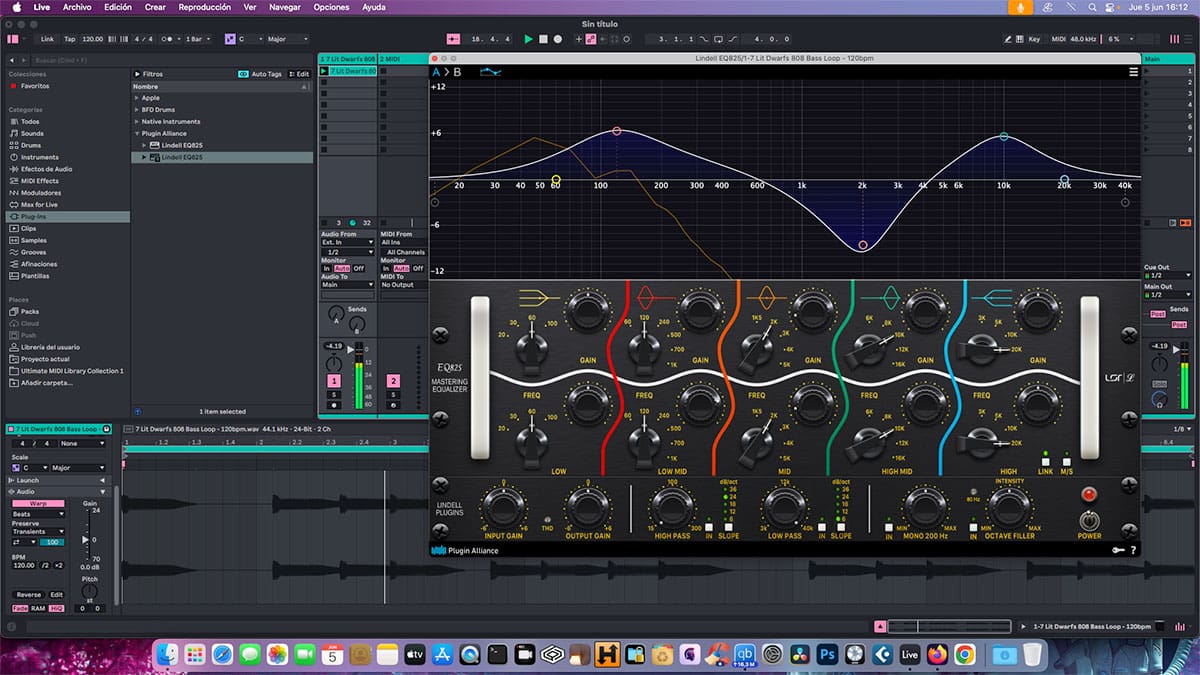Open the Edición menu

click(x=118, y=7)
